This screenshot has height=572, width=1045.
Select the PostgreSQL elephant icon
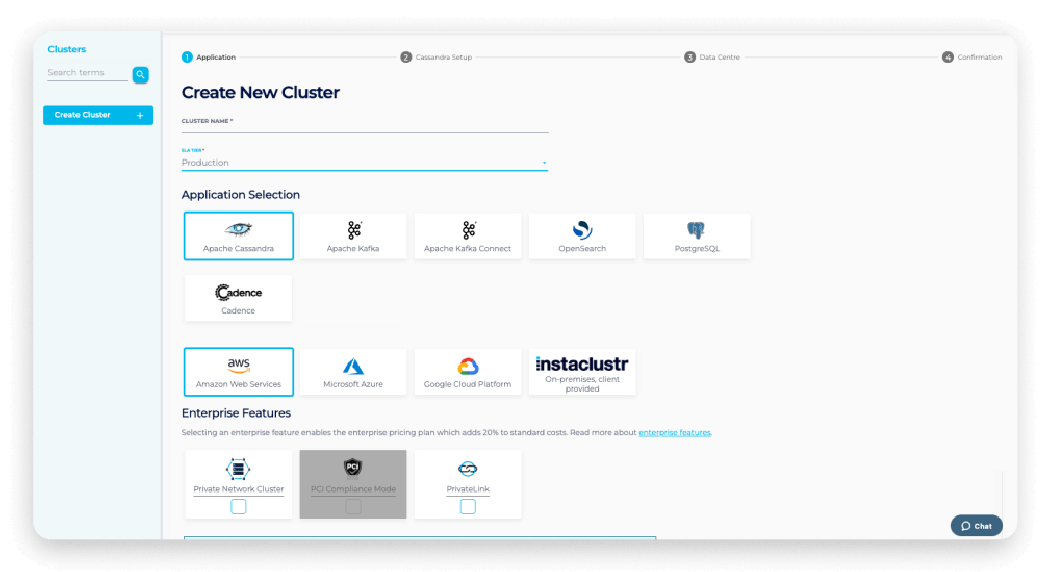[x=696, y=231]
